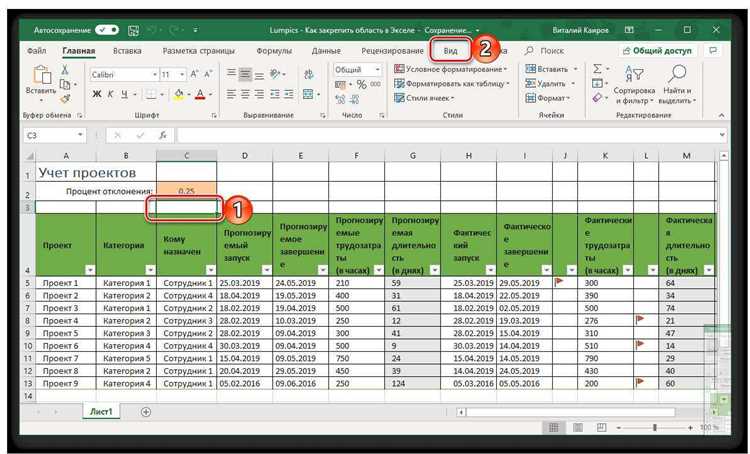Click the Save icon in title bar
The image size is (750, 454).
[x=133, y=30]
